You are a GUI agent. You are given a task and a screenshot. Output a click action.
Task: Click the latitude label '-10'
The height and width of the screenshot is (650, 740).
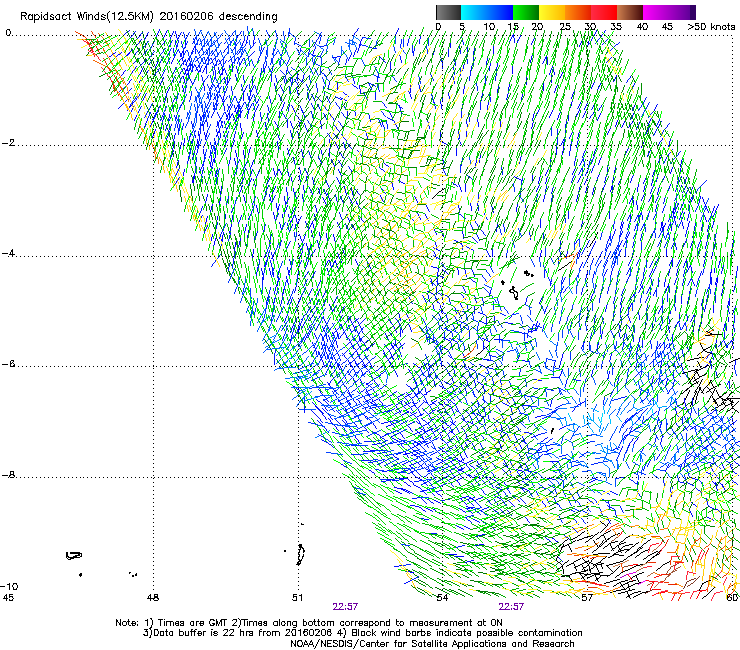coord(9,586)
